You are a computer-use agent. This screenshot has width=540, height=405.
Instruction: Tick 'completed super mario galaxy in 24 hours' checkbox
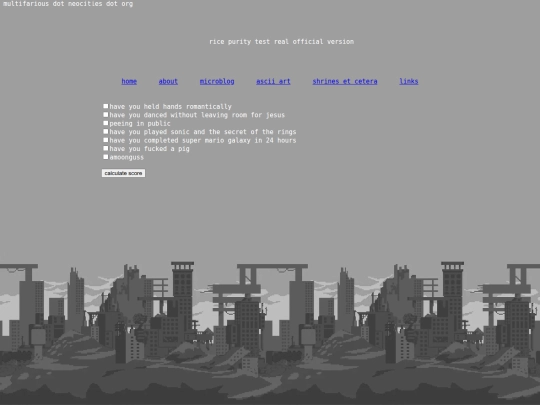click(106, 140)
